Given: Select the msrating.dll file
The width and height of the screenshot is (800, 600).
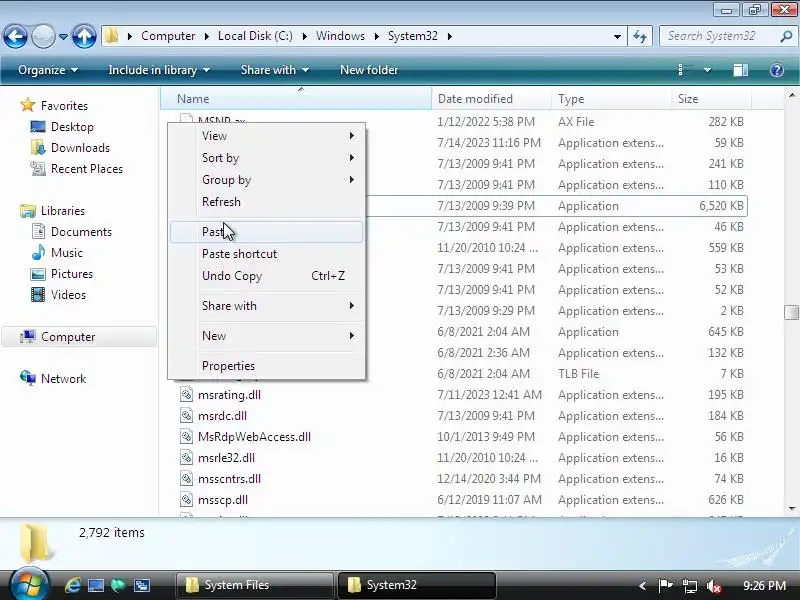Looking at the screenshot, I should point(229,395).
